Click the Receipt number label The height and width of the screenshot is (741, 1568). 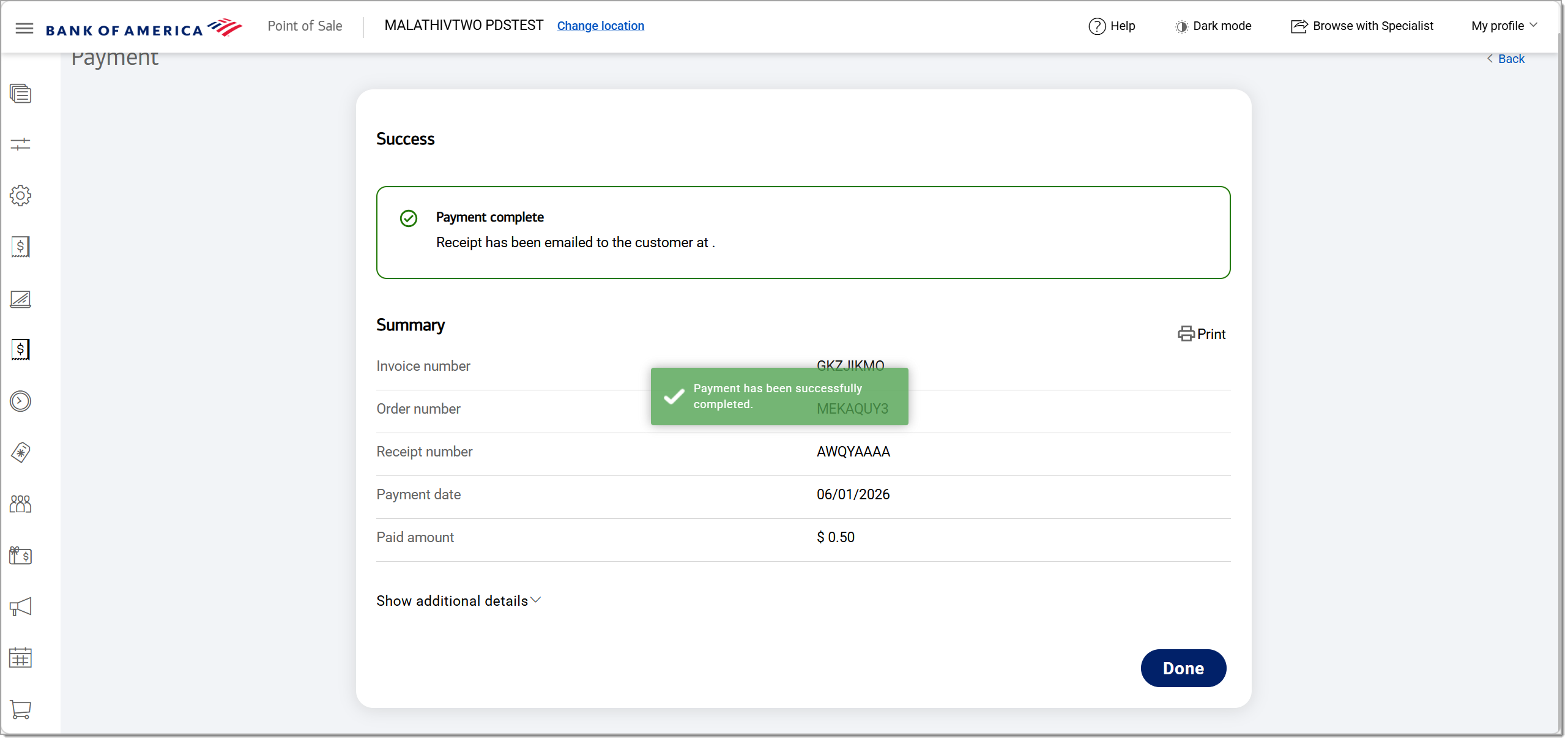pos(425,452)
